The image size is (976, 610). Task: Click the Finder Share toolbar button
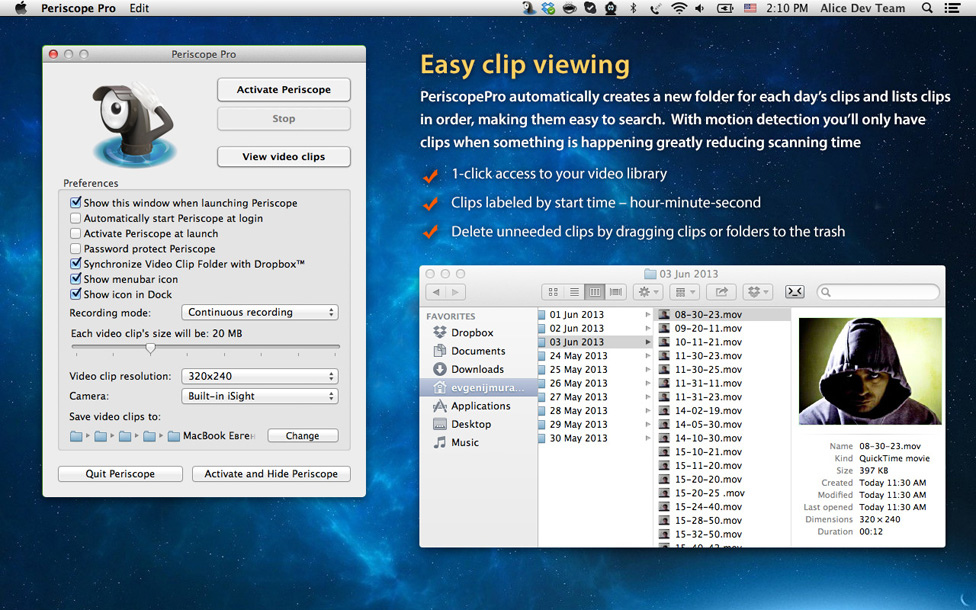721,292
